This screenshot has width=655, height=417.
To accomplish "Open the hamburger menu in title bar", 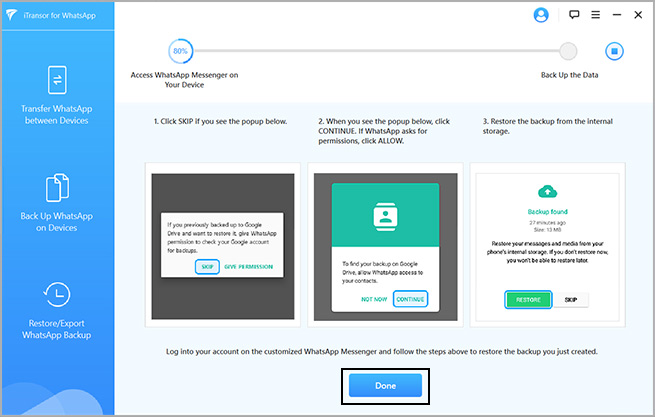I will coord(597,15).
